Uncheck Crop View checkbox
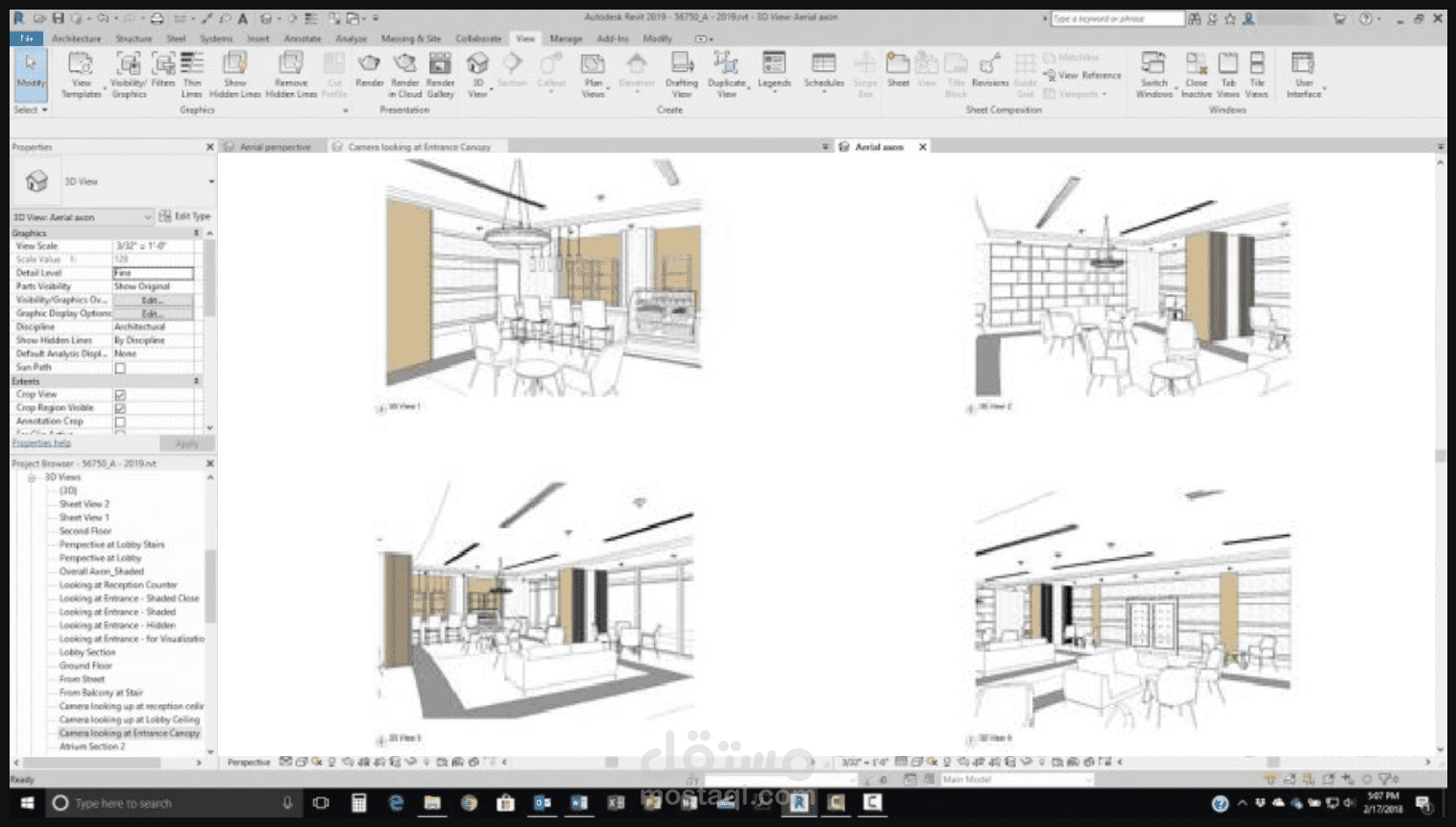 click(x=120, y=395)
